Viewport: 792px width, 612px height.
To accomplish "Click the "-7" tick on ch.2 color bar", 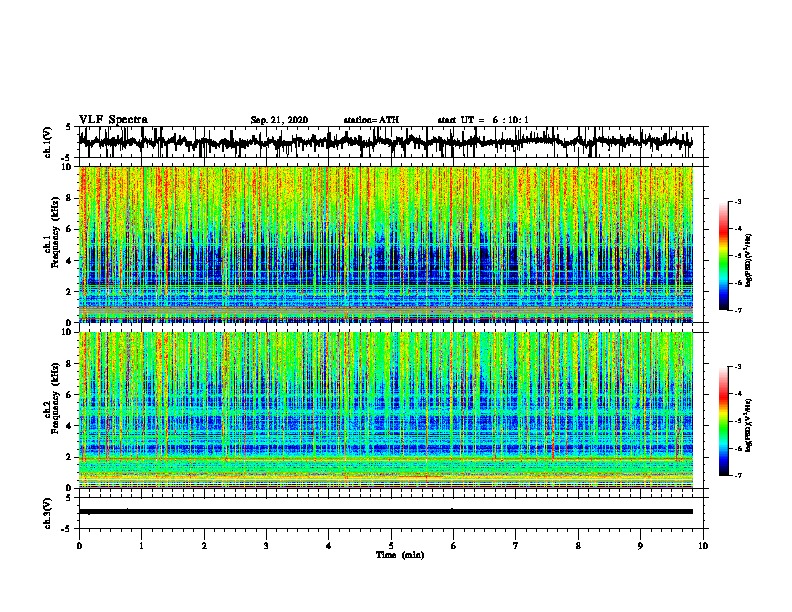I will 738,475.
